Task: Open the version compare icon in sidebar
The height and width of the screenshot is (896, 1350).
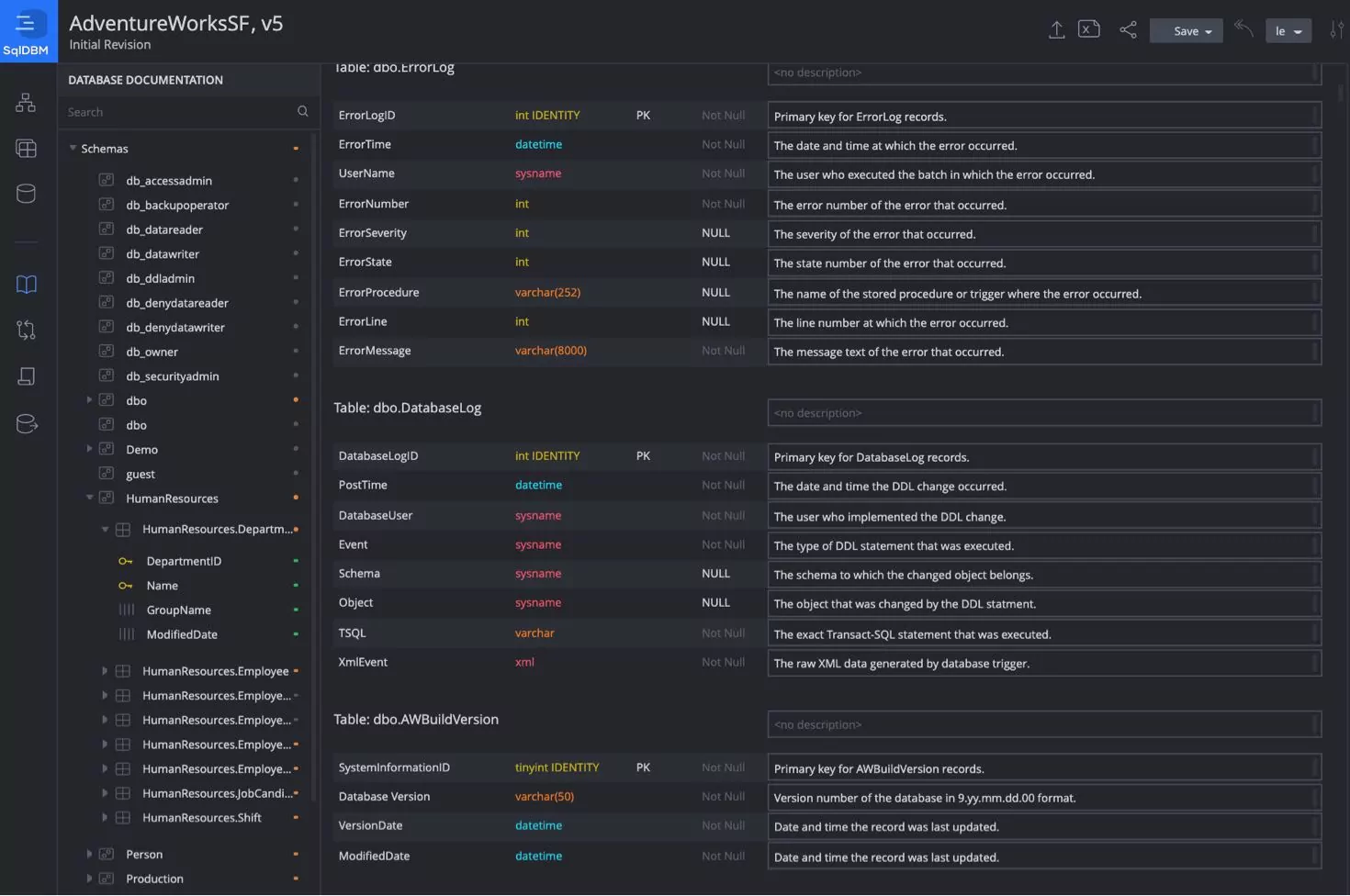Action: [25, 329]
